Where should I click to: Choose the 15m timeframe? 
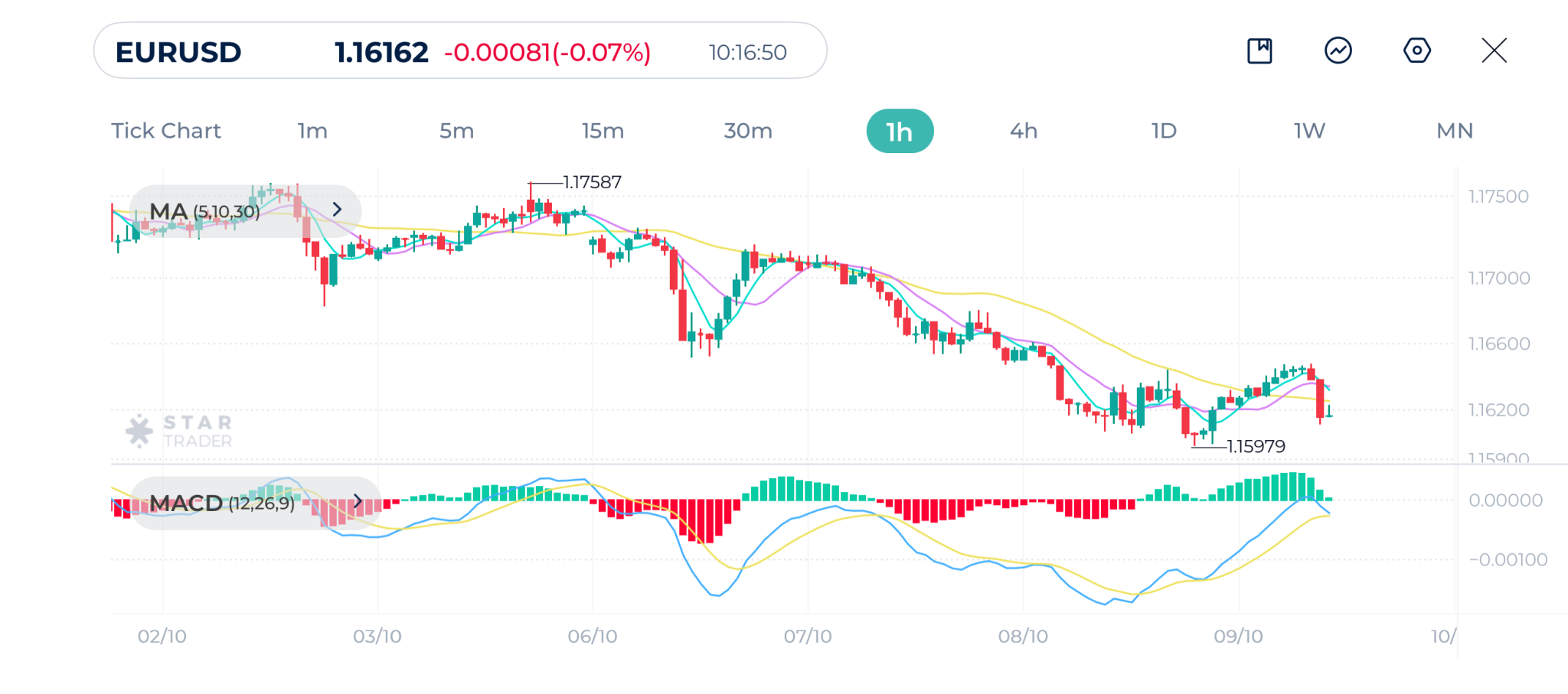pyautogui.click(x=603, y=131)
